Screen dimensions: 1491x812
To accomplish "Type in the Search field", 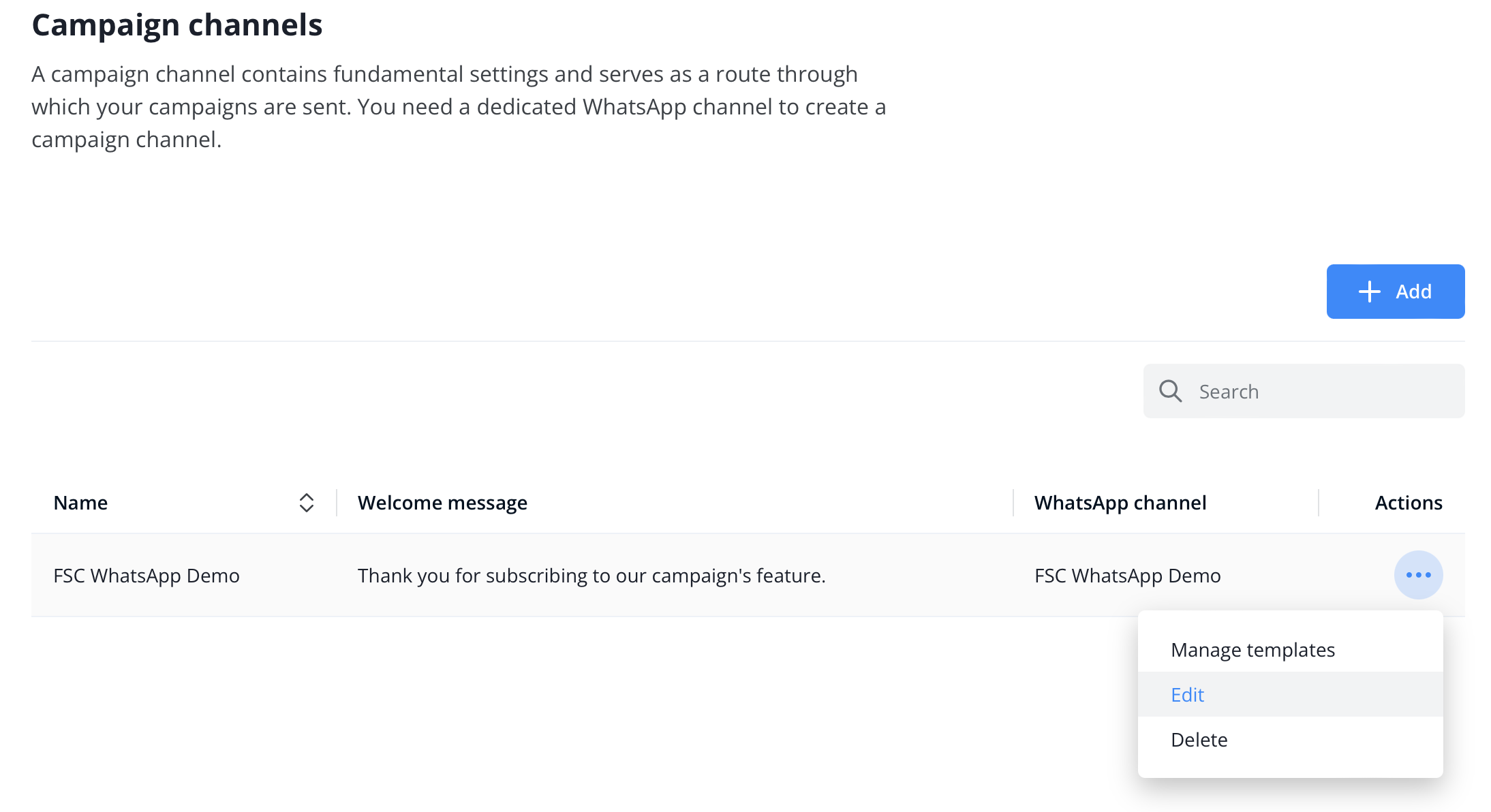I will pos(1322,392).
